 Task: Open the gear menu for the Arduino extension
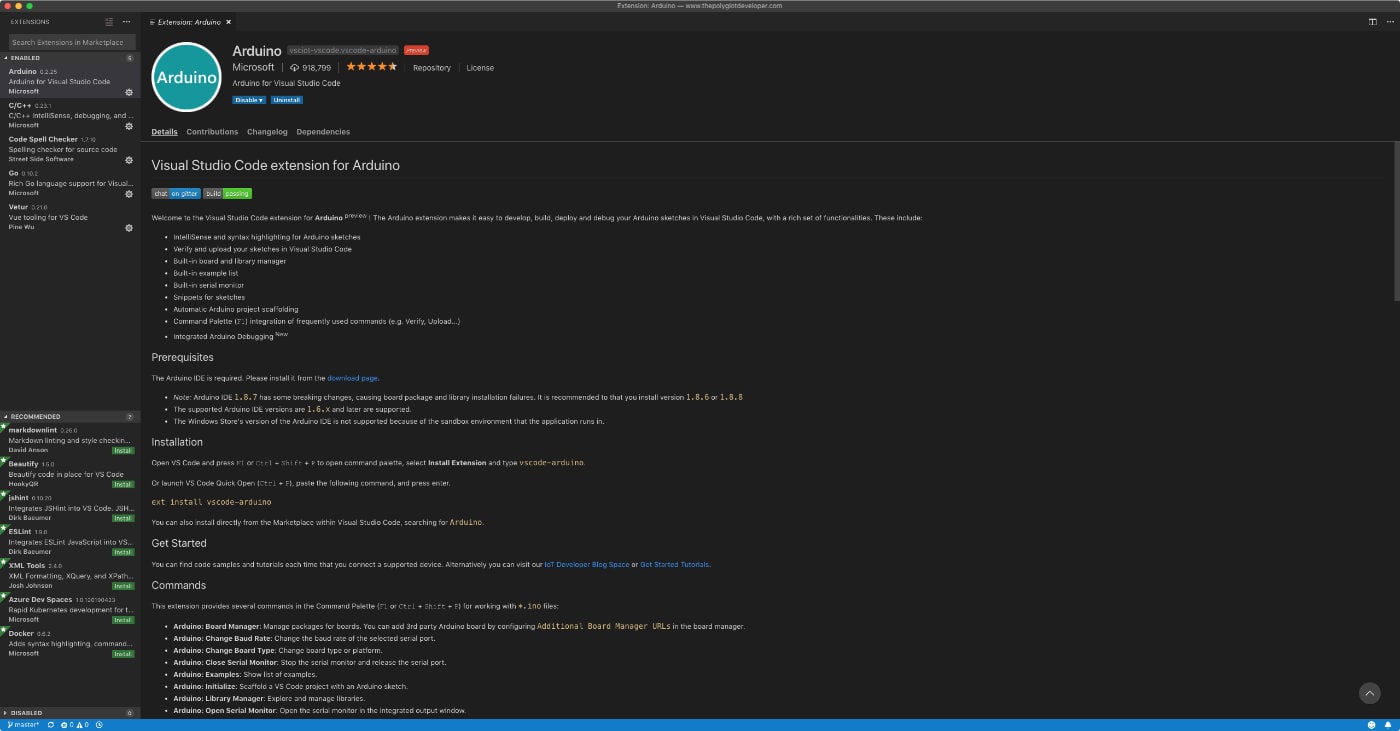129,92
